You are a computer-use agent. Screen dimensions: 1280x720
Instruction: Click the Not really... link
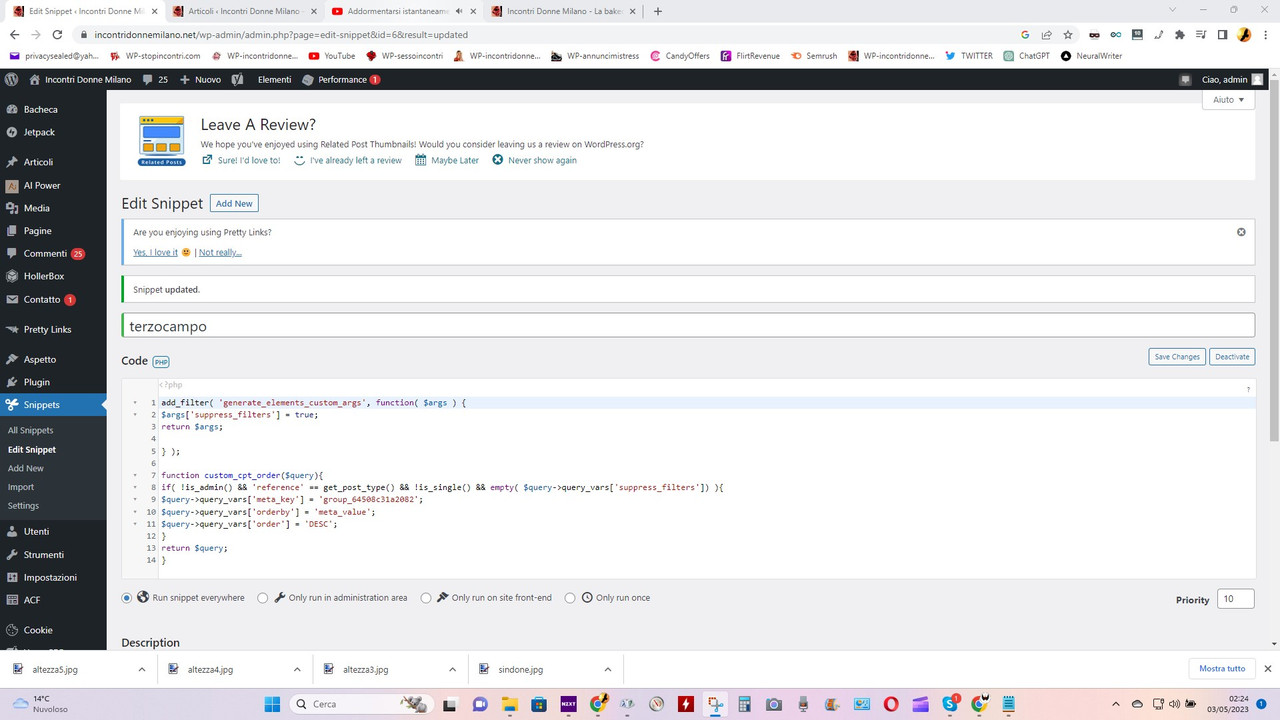click(220, 252)
